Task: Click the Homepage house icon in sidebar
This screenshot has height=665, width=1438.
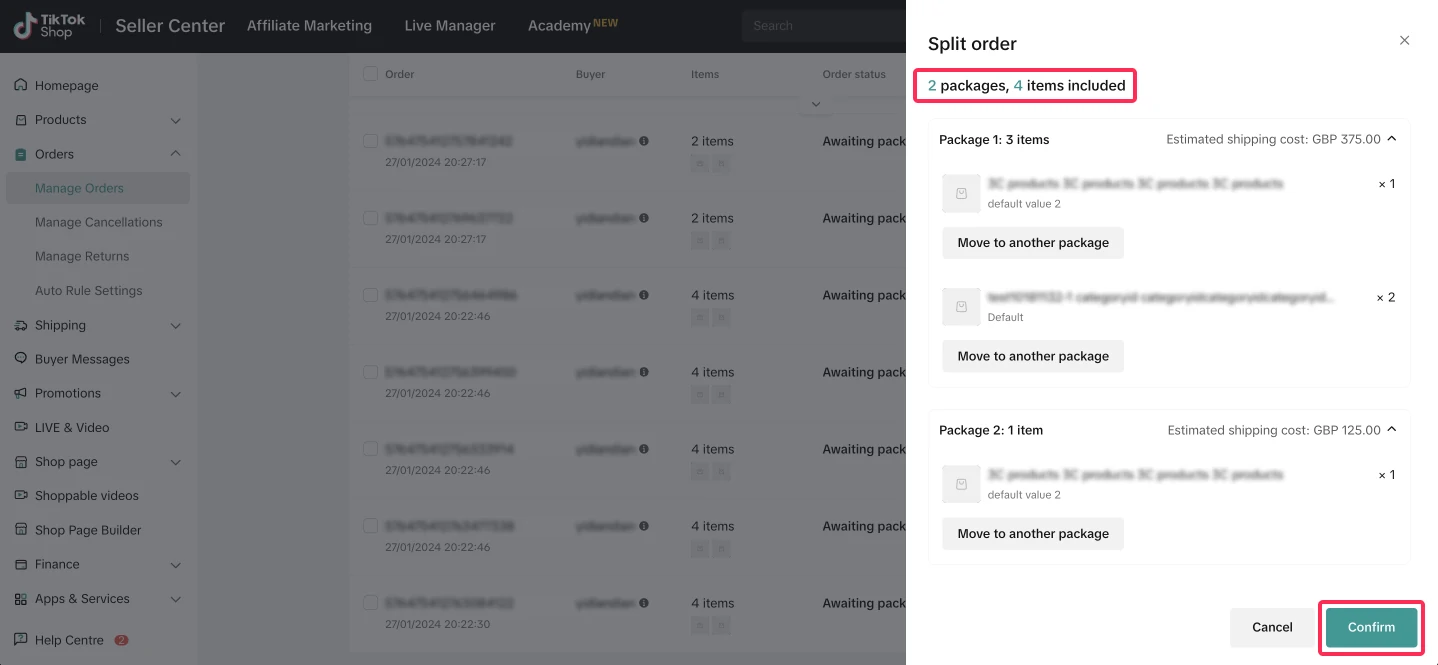Action: pos(21,85)
